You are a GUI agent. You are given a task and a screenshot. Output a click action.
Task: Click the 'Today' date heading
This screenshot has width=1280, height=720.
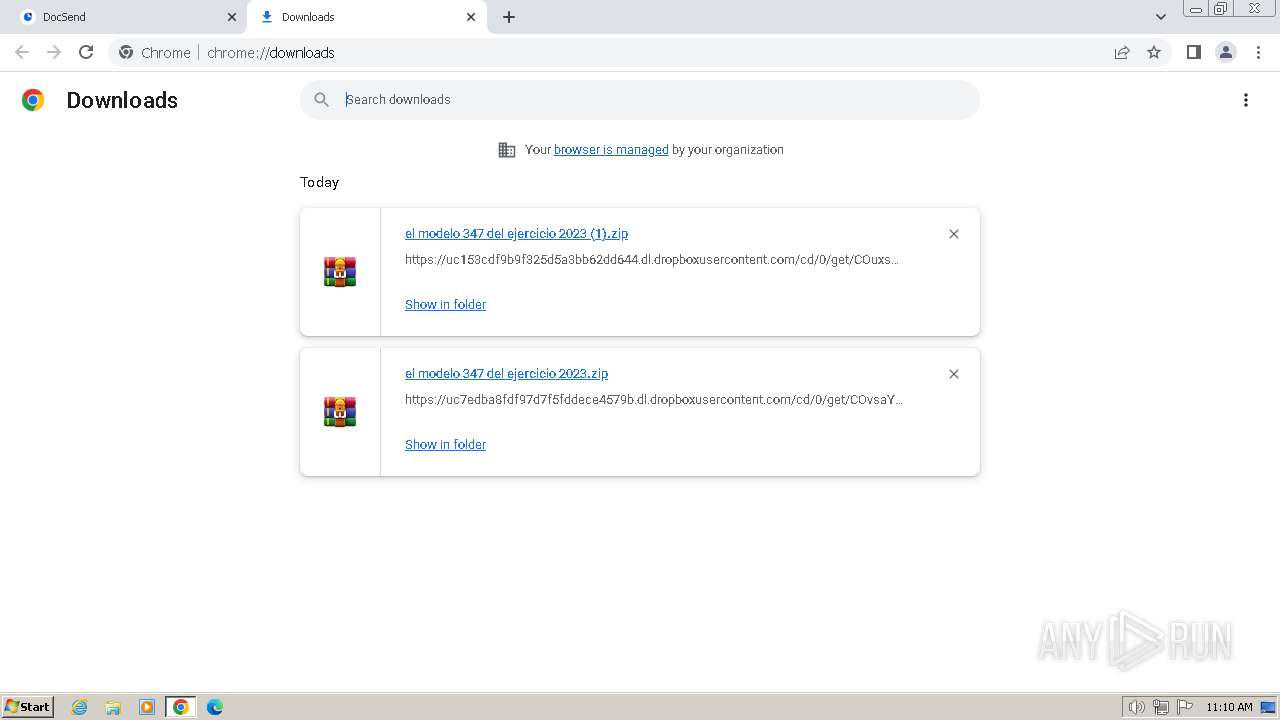pyautogui.click(x=319, y=182)
